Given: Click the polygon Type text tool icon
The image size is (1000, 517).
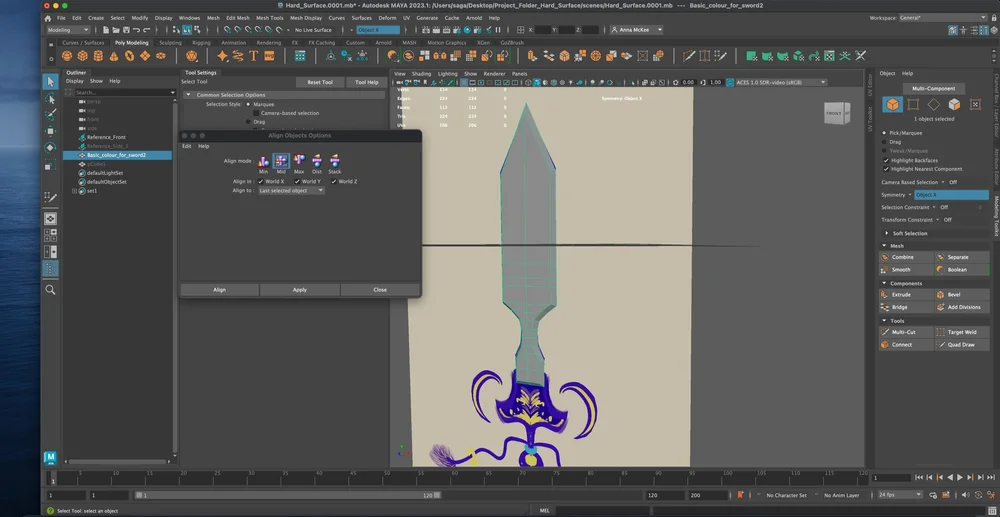Looking at the screenshot, I should pyautogui.click(x=253, y=56).
